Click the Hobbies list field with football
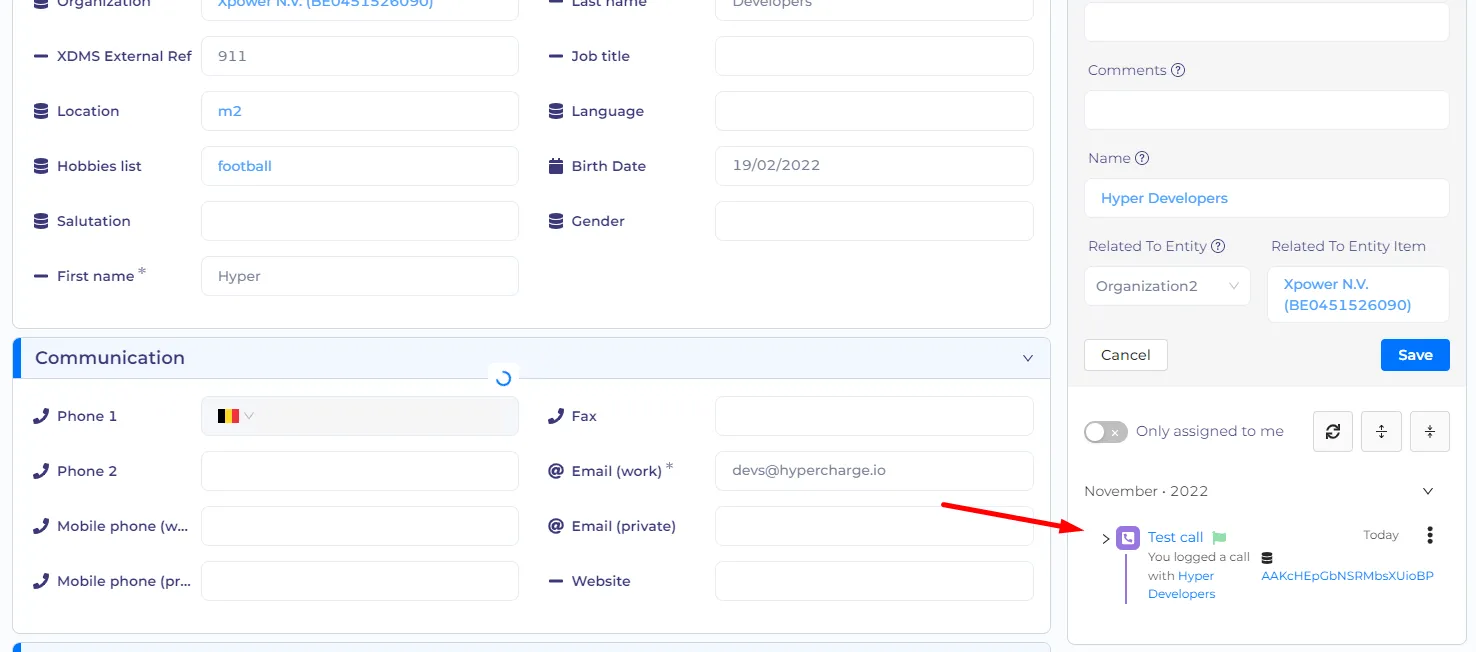Image resolution: width=1476 pixels, height=652 pixels. [x=360, y=166]
